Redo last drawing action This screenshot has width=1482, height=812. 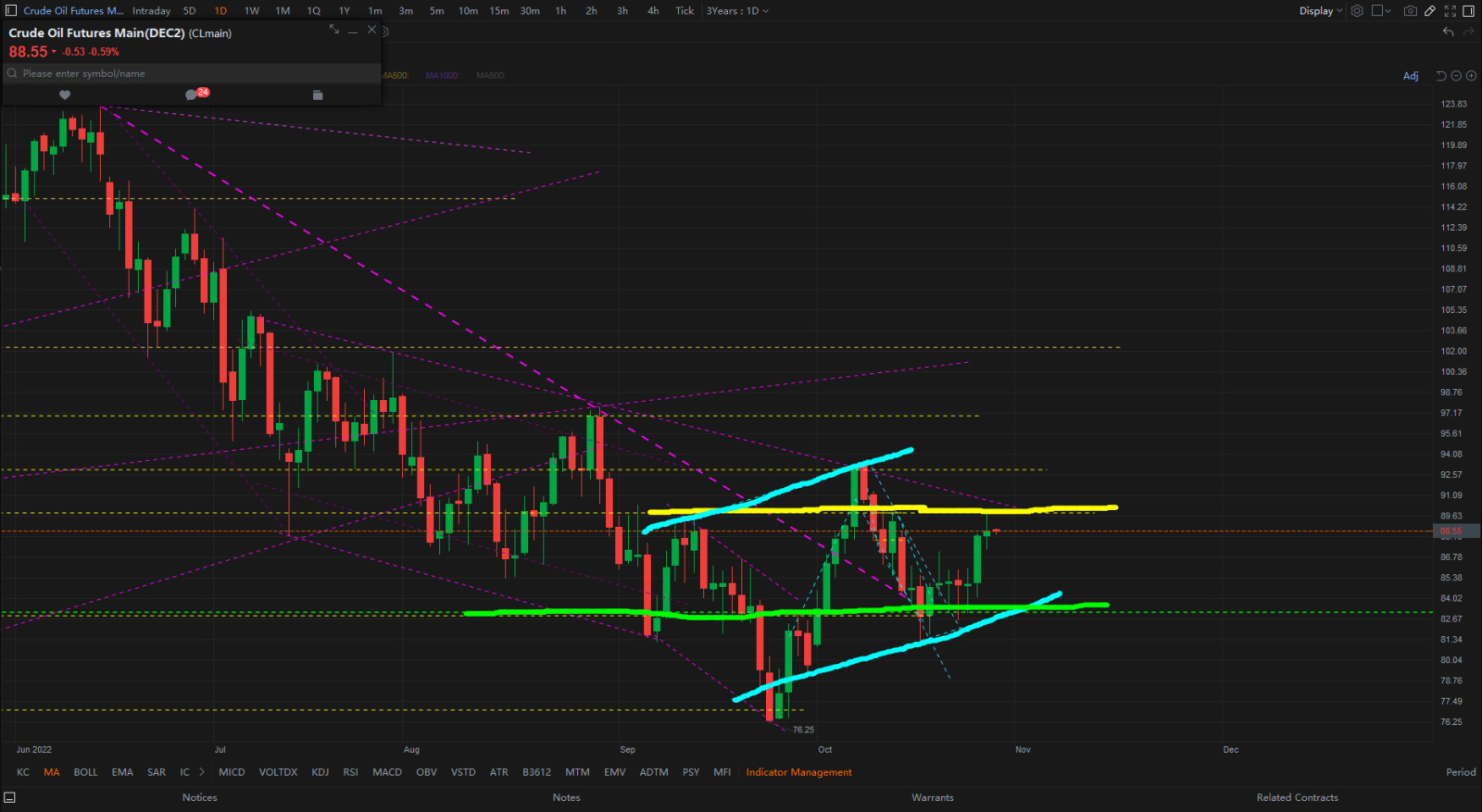pos(1468,31)
